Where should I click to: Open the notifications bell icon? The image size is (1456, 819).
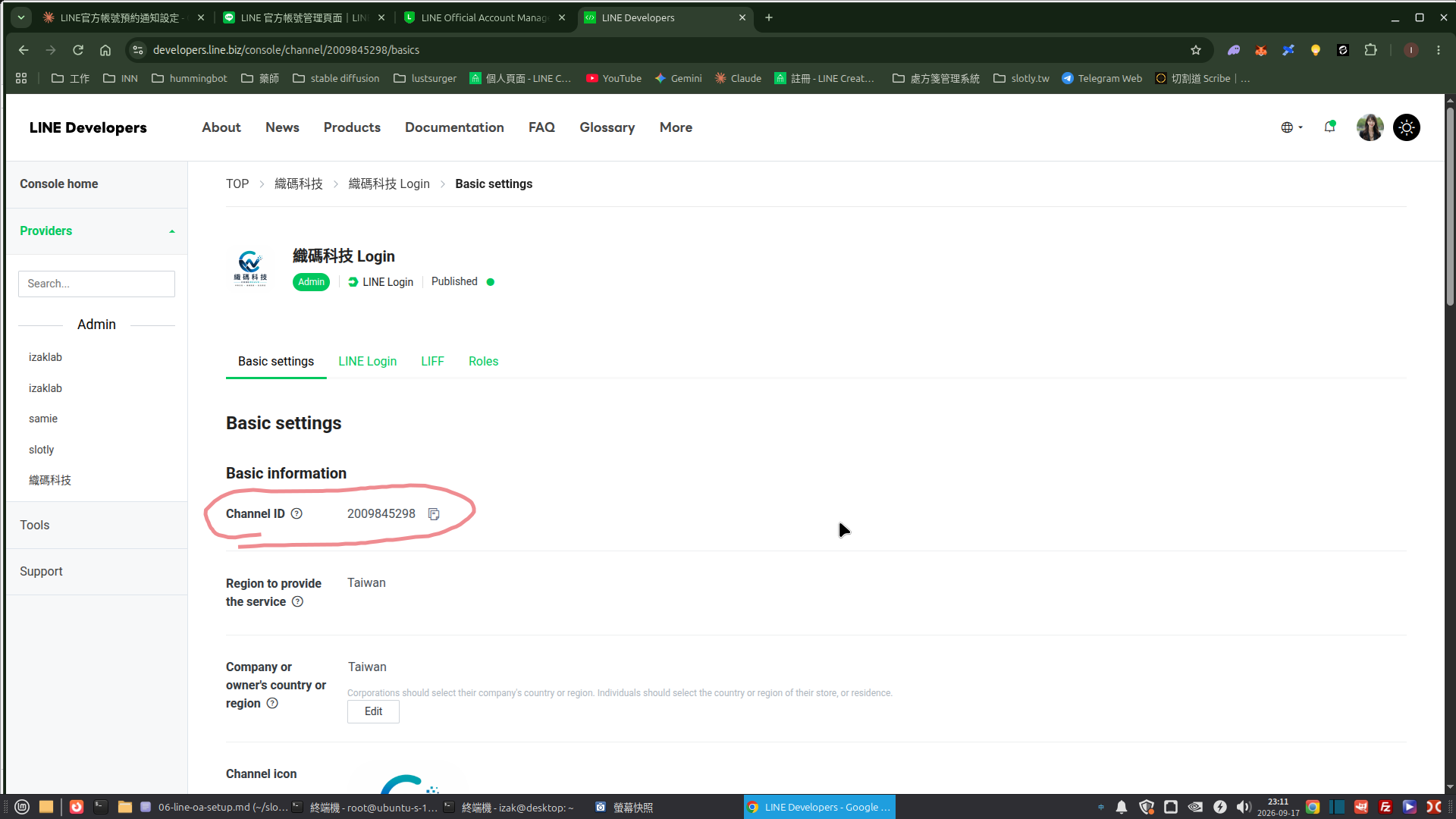tap(1329, 127)
